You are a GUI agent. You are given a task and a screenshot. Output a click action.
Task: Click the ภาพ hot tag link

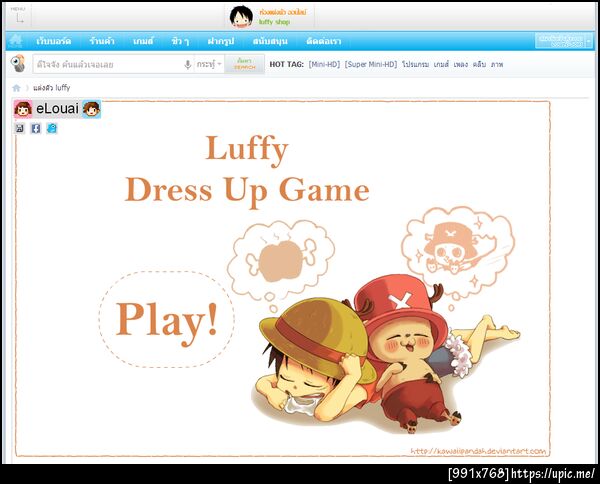[497, 64]
